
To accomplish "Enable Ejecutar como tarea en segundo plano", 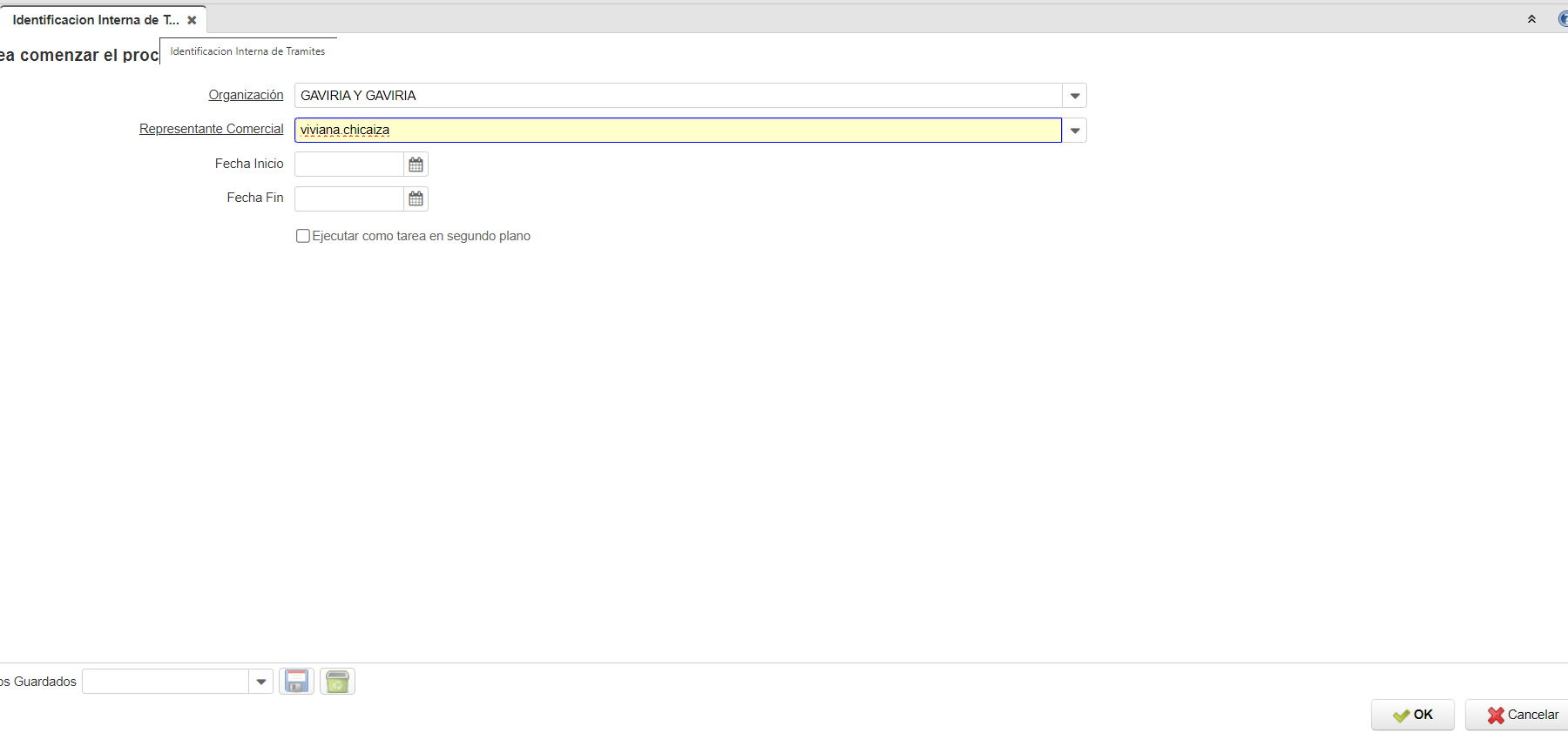I will (303, 236).
